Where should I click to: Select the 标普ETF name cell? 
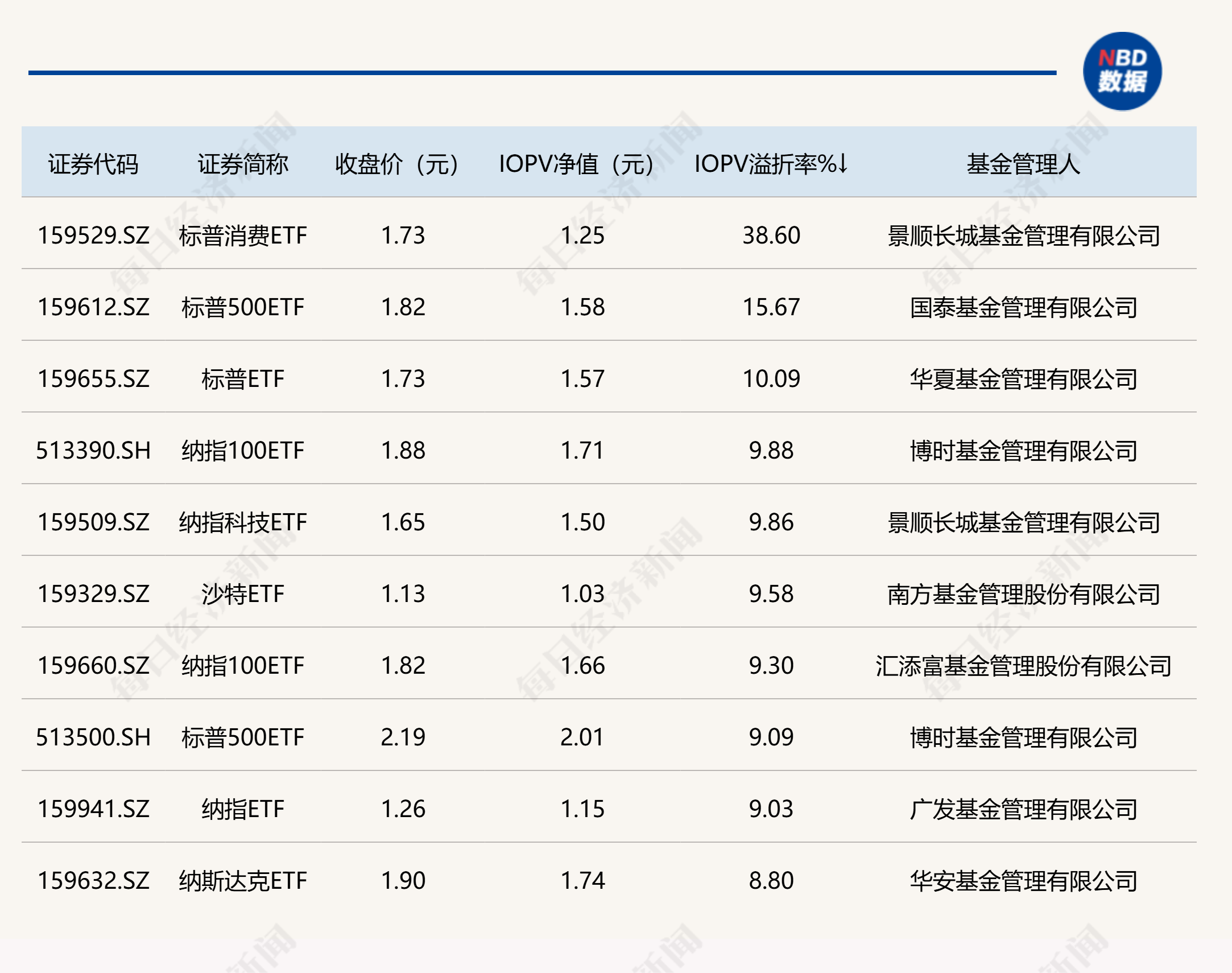[x=243, y=379]
